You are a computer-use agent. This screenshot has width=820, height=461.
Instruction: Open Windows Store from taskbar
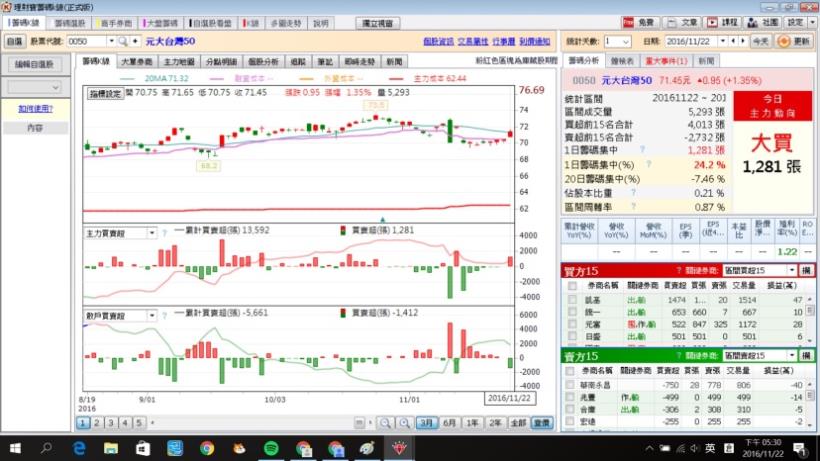143,448
